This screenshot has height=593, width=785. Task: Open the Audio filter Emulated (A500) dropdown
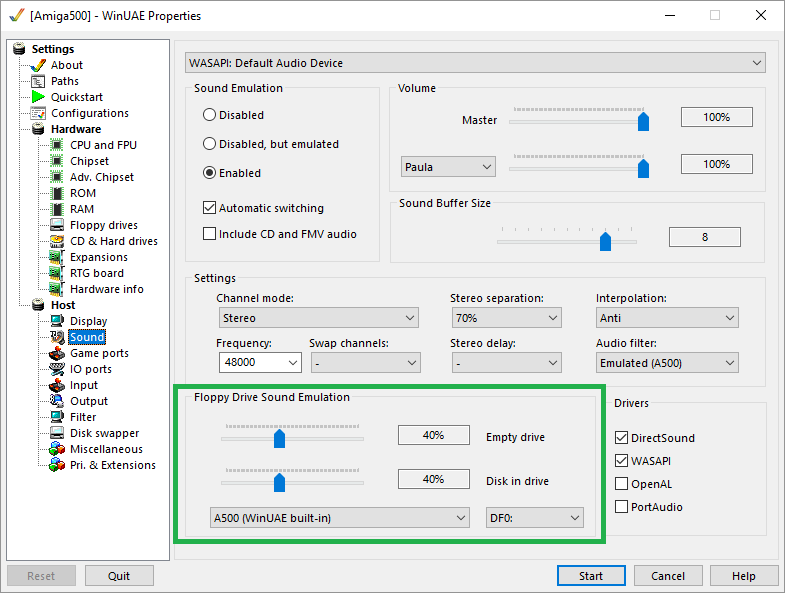click(667, 363)
